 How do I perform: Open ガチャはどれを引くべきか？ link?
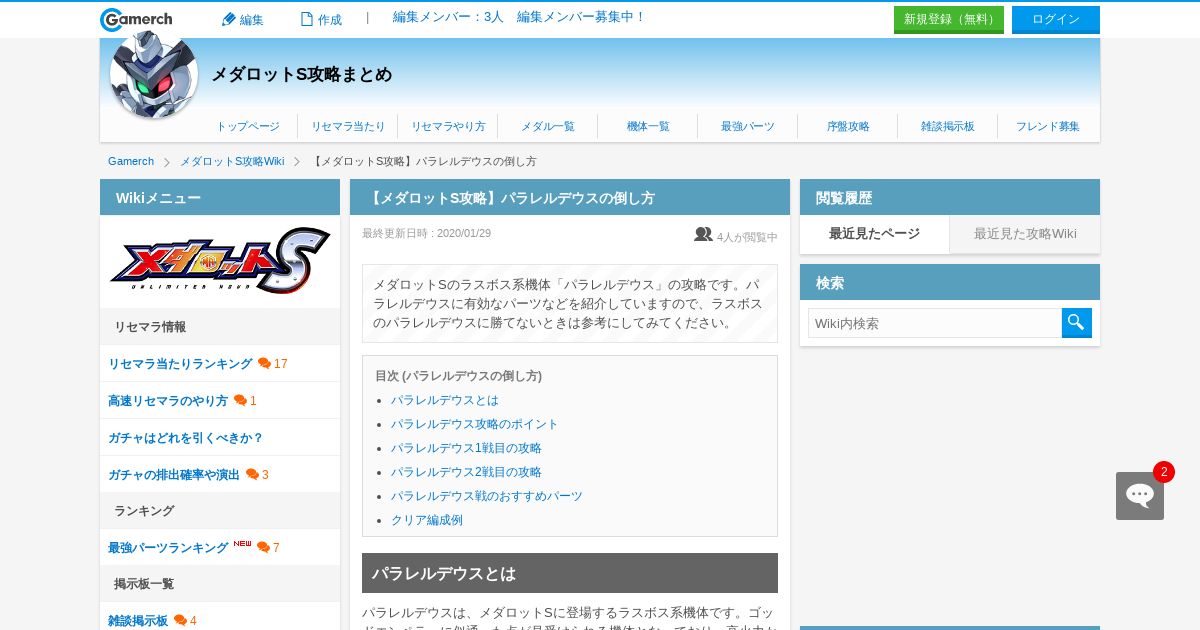click(x=186, y=438)
